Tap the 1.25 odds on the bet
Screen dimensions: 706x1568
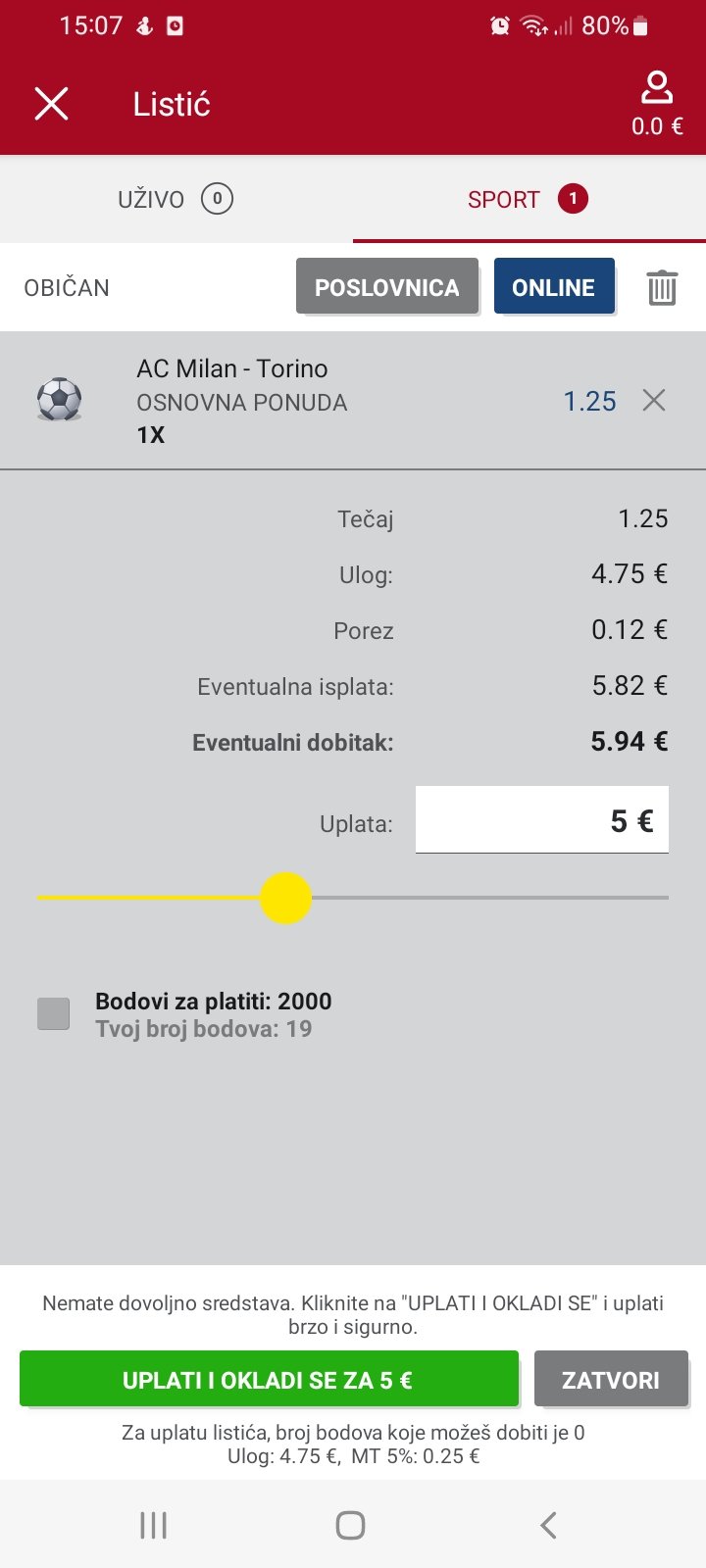[x=589, y=401]
